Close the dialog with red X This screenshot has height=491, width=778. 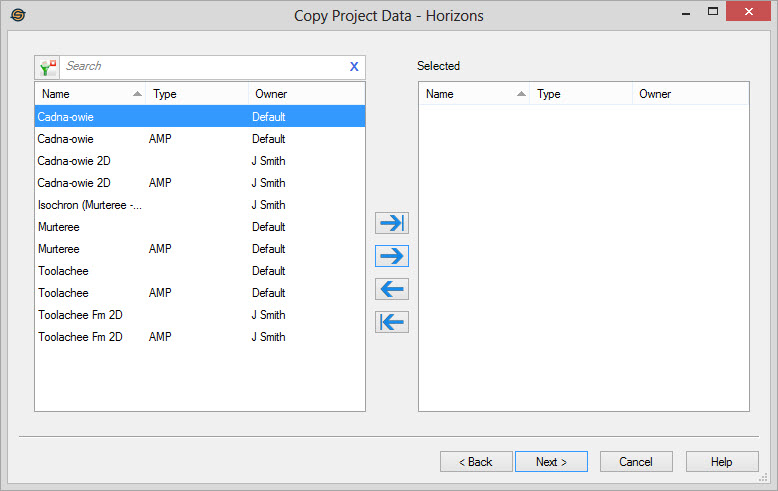tap(748, 11)
